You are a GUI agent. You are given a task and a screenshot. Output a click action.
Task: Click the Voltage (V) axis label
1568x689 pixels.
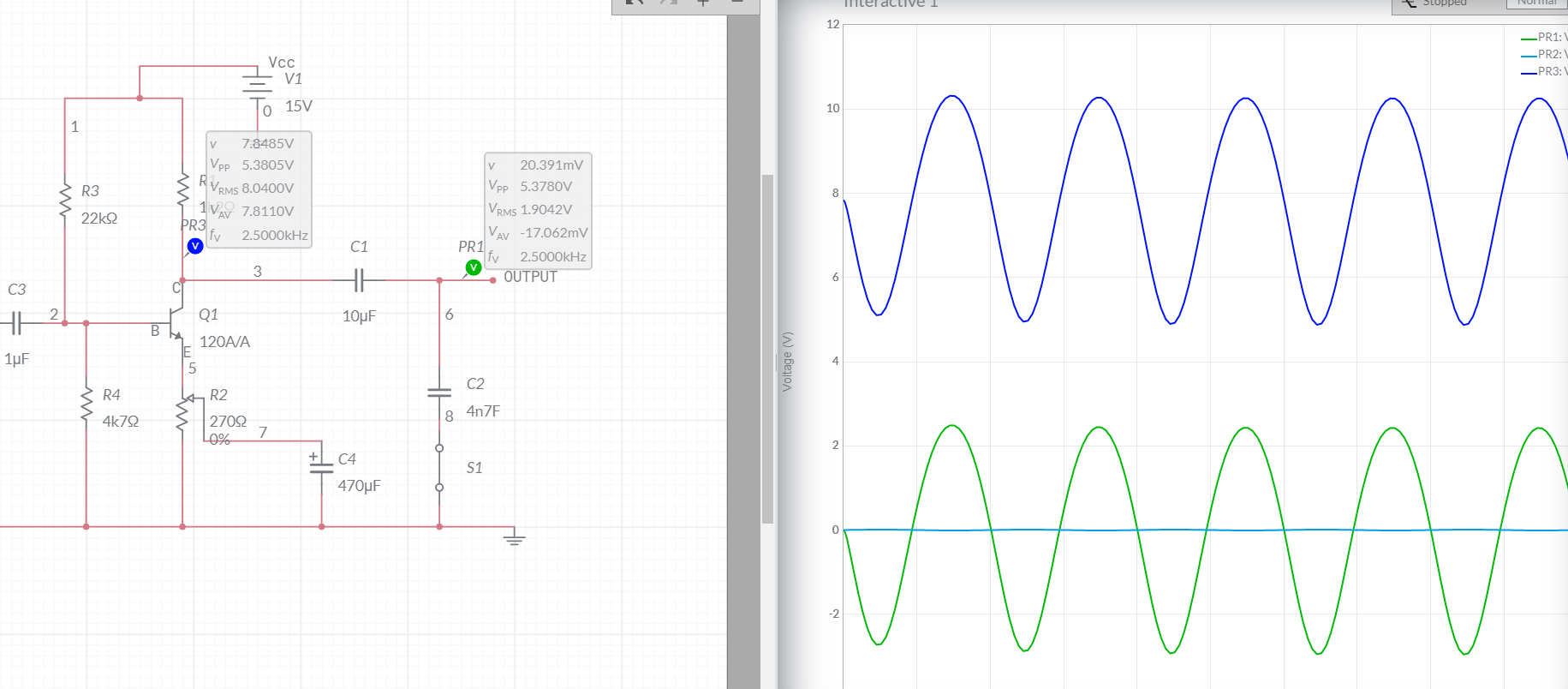(x=788, y=362)
